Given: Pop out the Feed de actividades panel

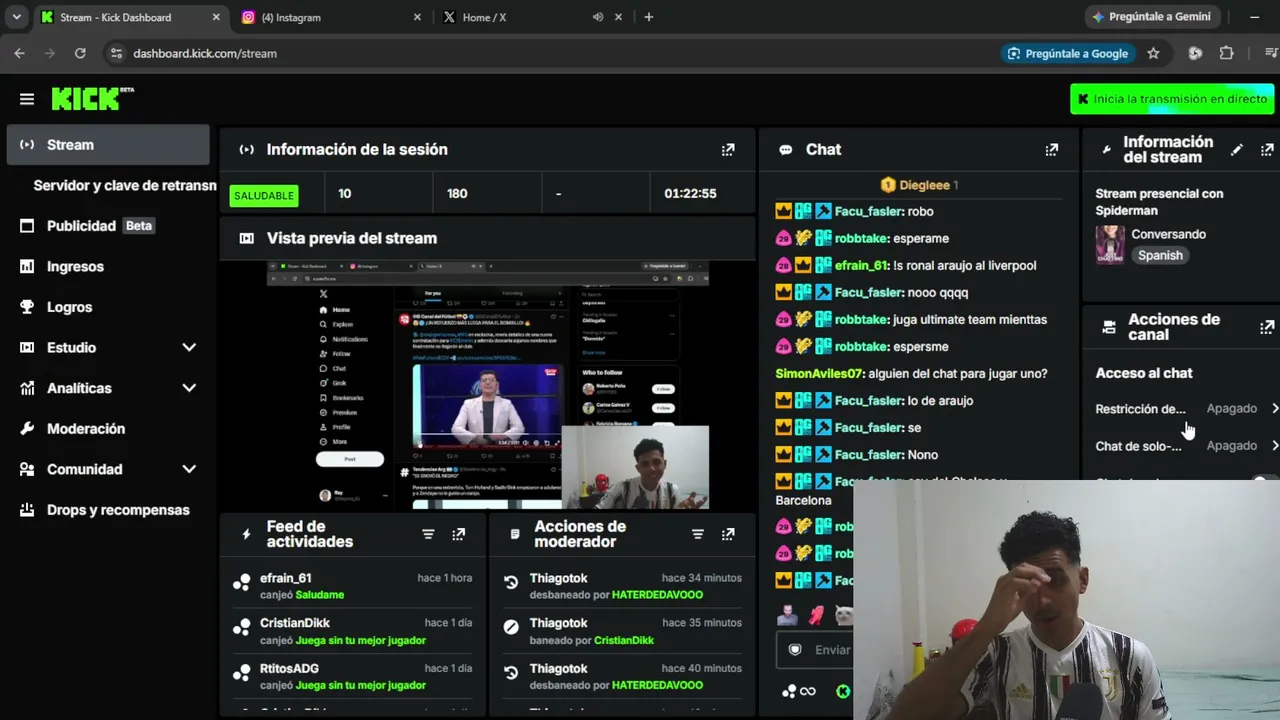Looking at the screenshot, I should pyautogui.click(x=458, y=534).
